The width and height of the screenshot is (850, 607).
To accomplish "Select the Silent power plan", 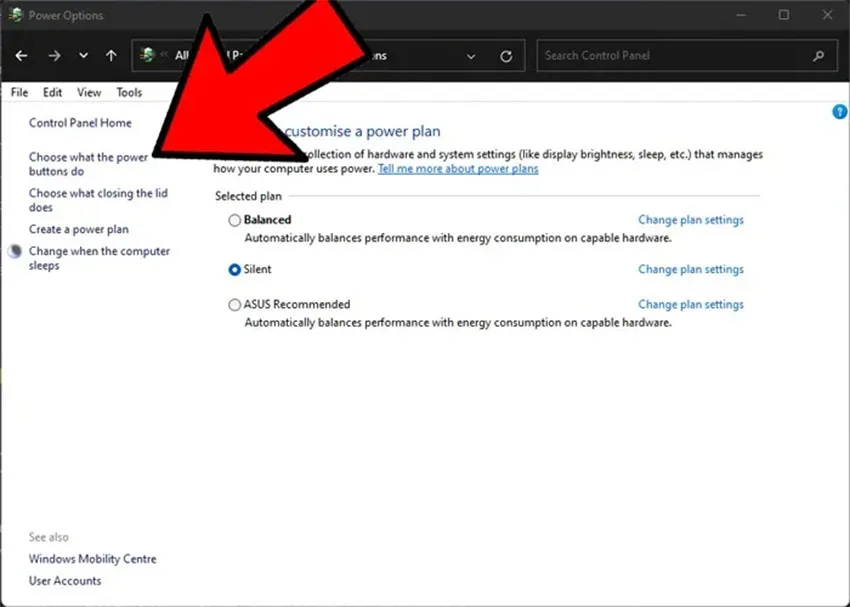I will (234, 269).
